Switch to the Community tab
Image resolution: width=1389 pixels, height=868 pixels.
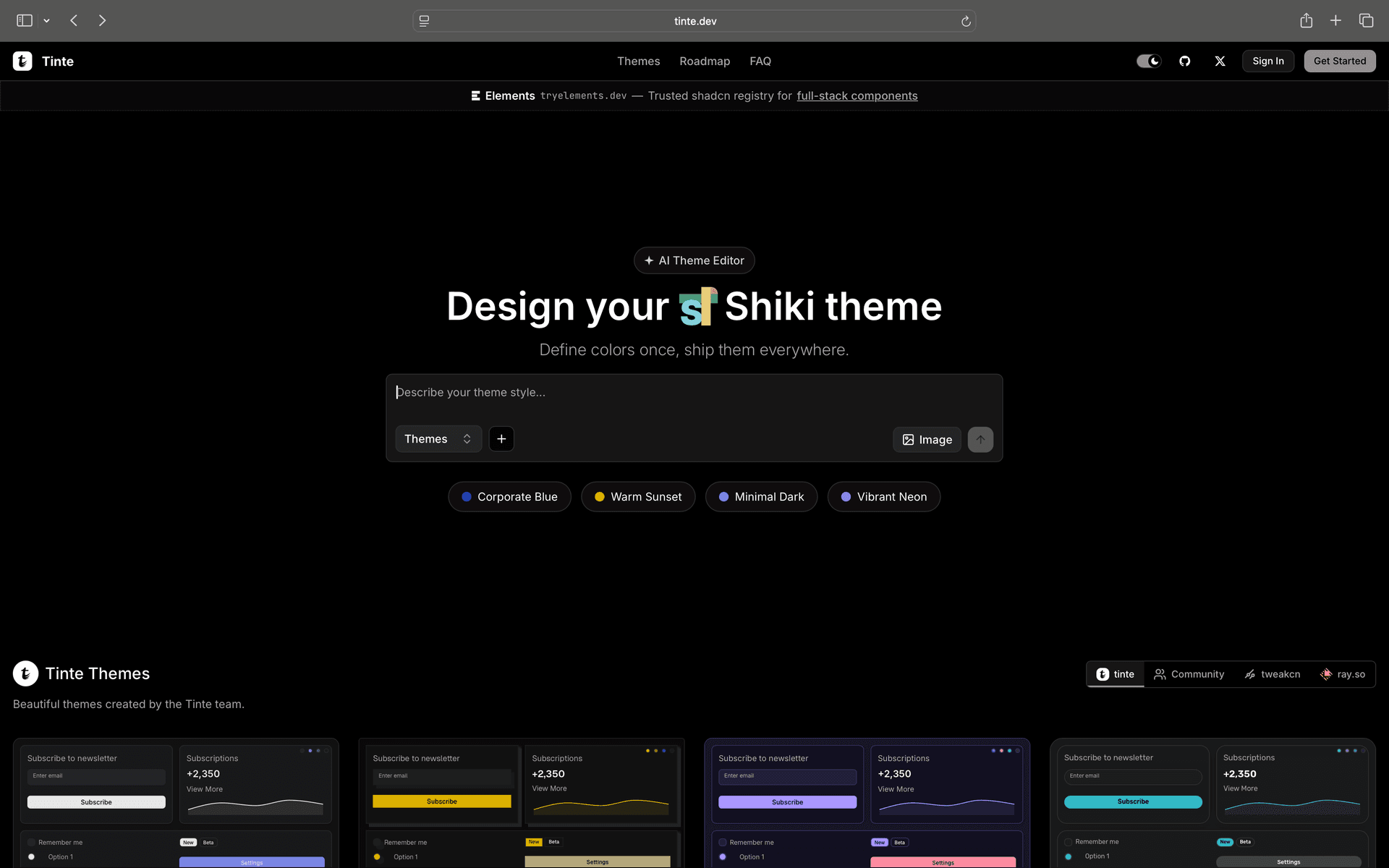tap(1189, 674)
